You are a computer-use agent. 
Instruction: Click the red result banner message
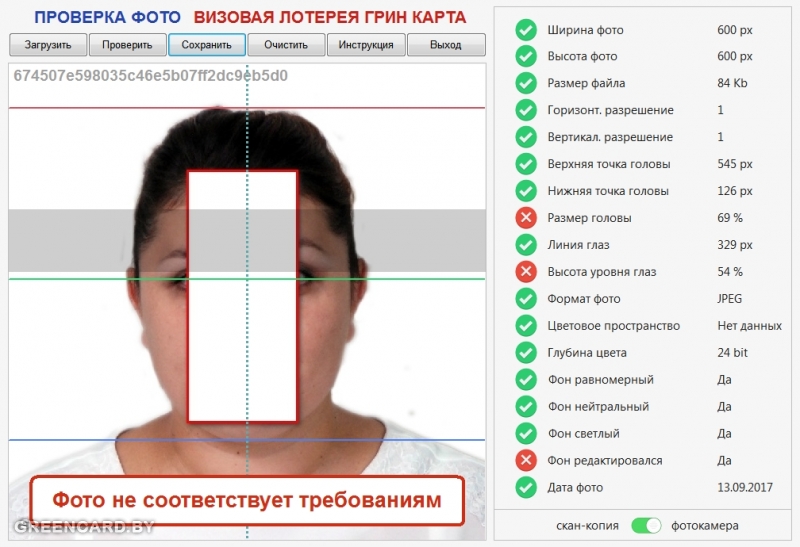[x=246, y=500]
